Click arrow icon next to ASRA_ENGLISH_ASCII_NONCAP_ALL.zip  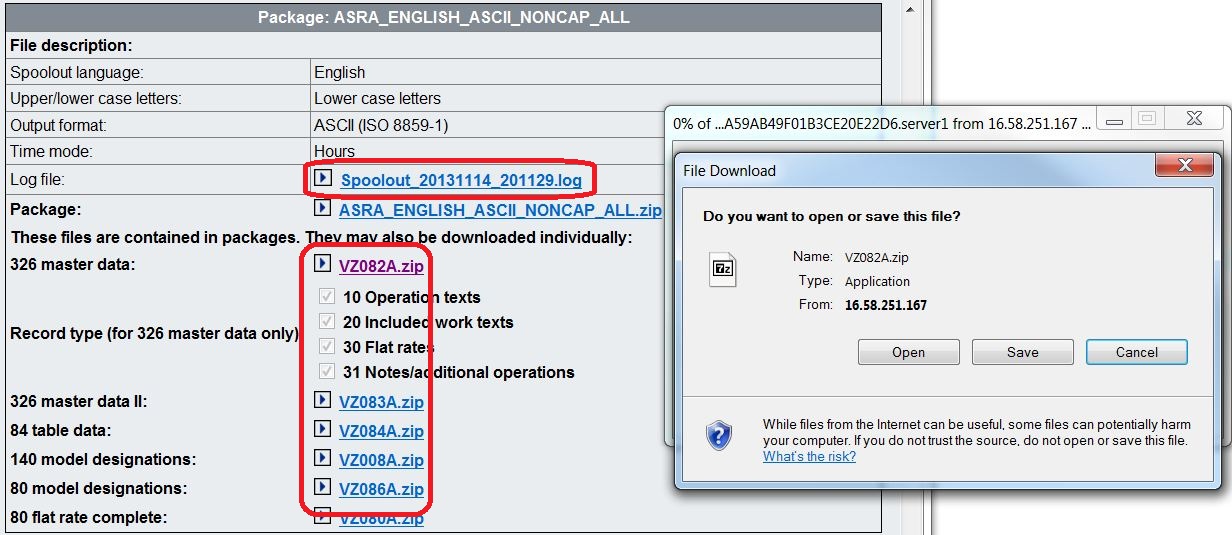click(x=322, y=208)
